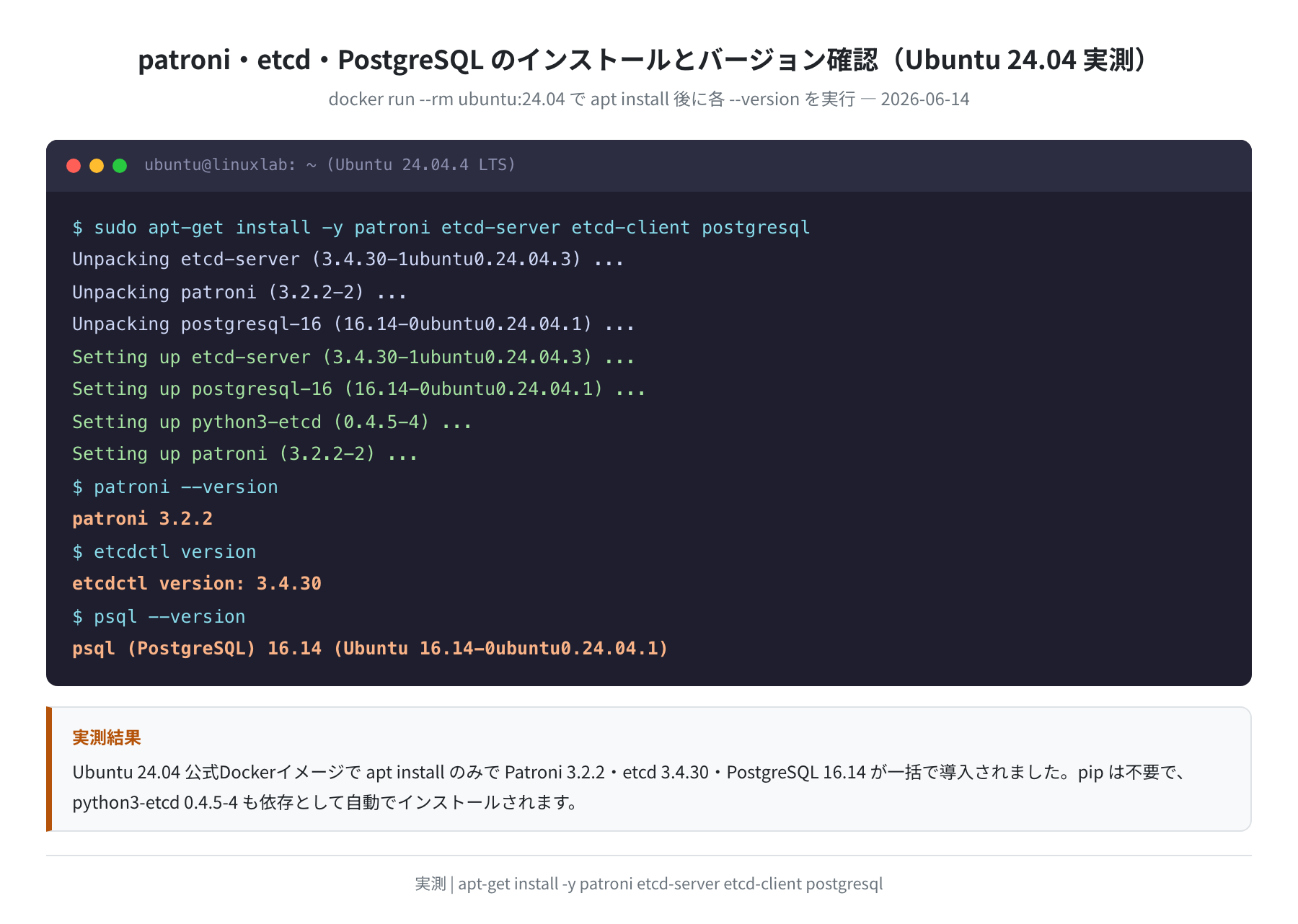Click the yellow minimize dot in terminal titlebar
This screenshot has height=924, width=1298.
tap(97, 166)
